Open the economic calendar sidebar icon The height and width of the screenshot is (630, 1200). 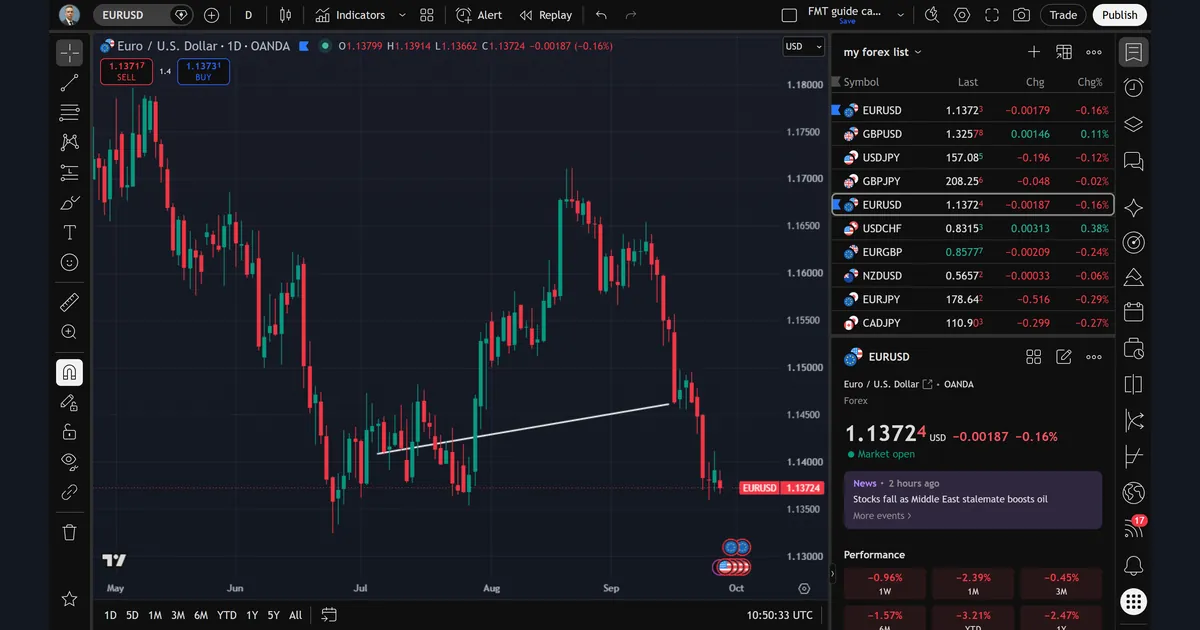point(1133,312)
